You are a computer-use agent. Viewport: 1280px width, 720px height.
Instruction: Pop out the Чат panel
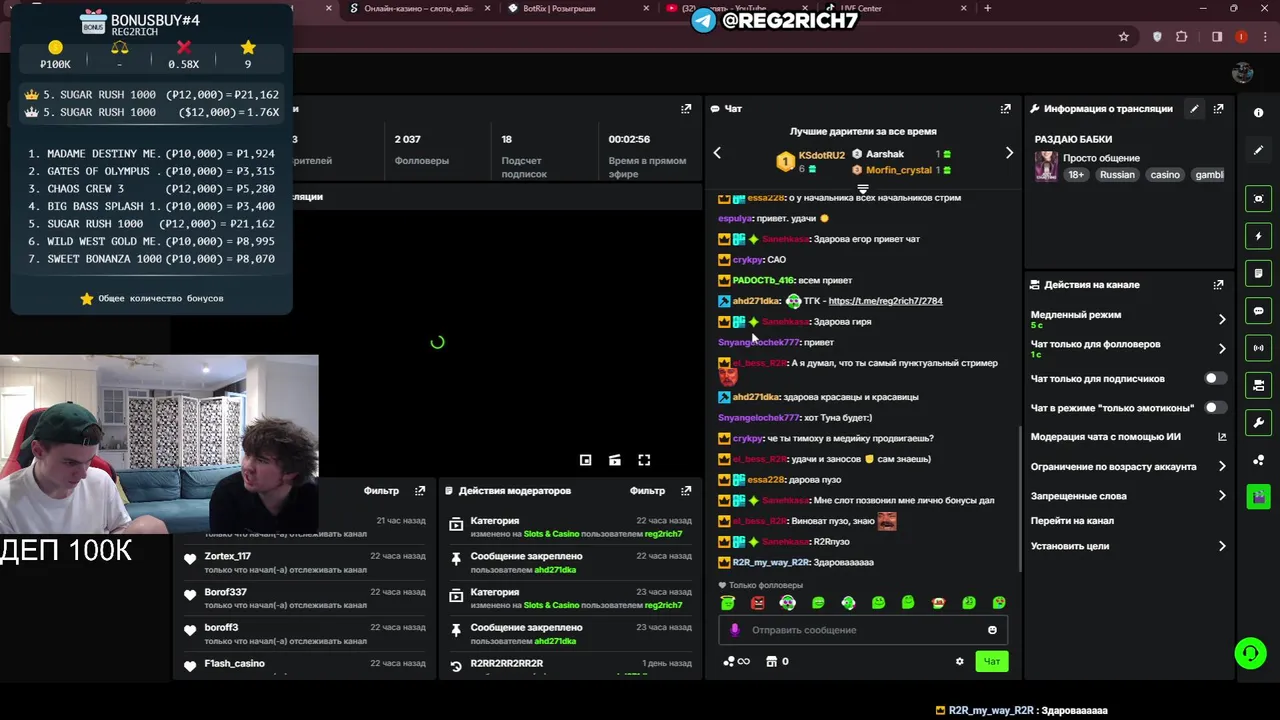1006,109
